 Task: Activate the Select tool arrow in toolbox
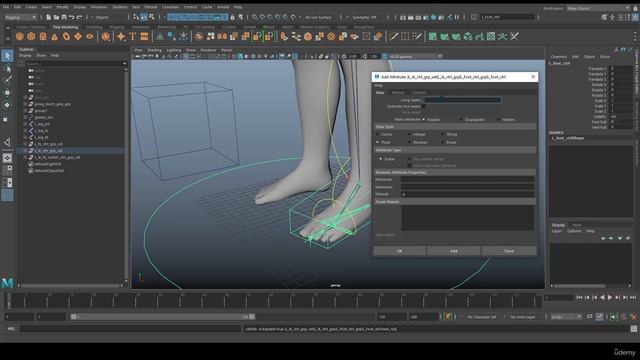[7, 56]
